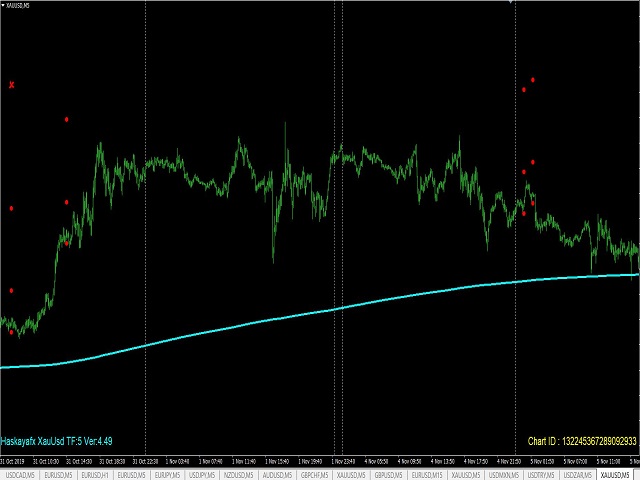Viewport: 640px width, 480px height.
Task: Click the 1 Nov 11:40 time label
Action: pos(244,462)
